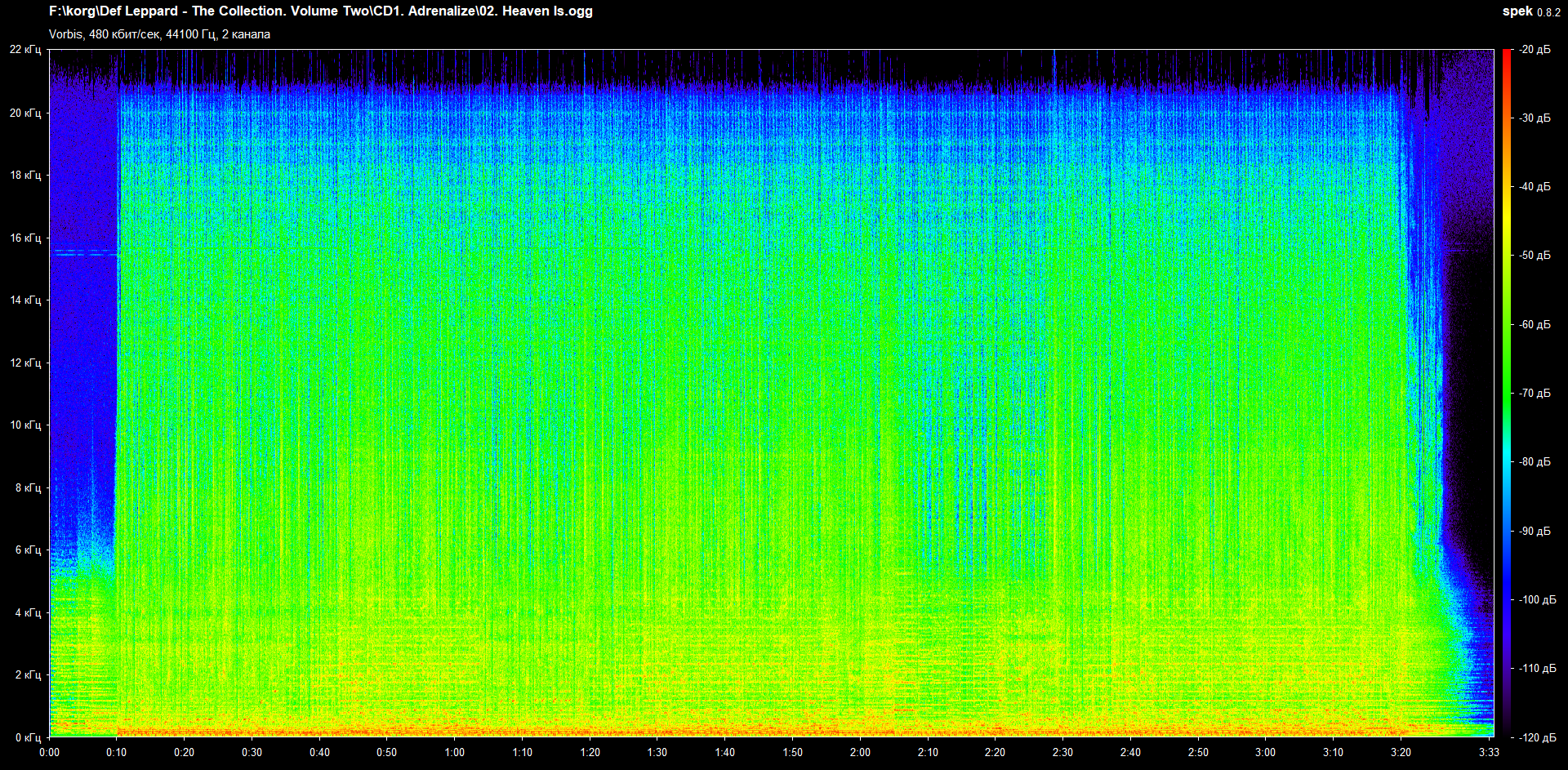Viewport: 1568px width, 770px height.
Task: Click the 22 кГц frequency axis label
Action: tap(25, 50)
